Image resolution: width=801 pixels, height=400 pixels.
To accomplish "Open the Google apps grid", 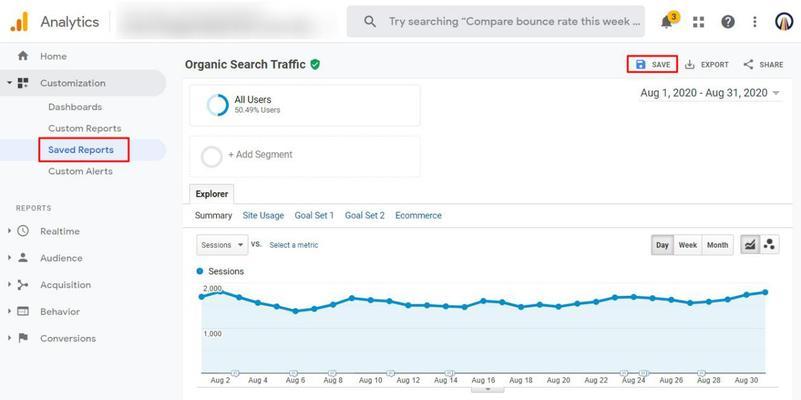I will click(698, 22).
